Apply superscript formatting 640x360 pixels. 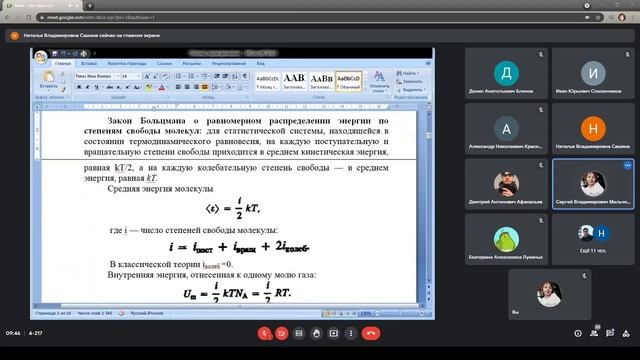pyautogui.click(x=127, y=87)
